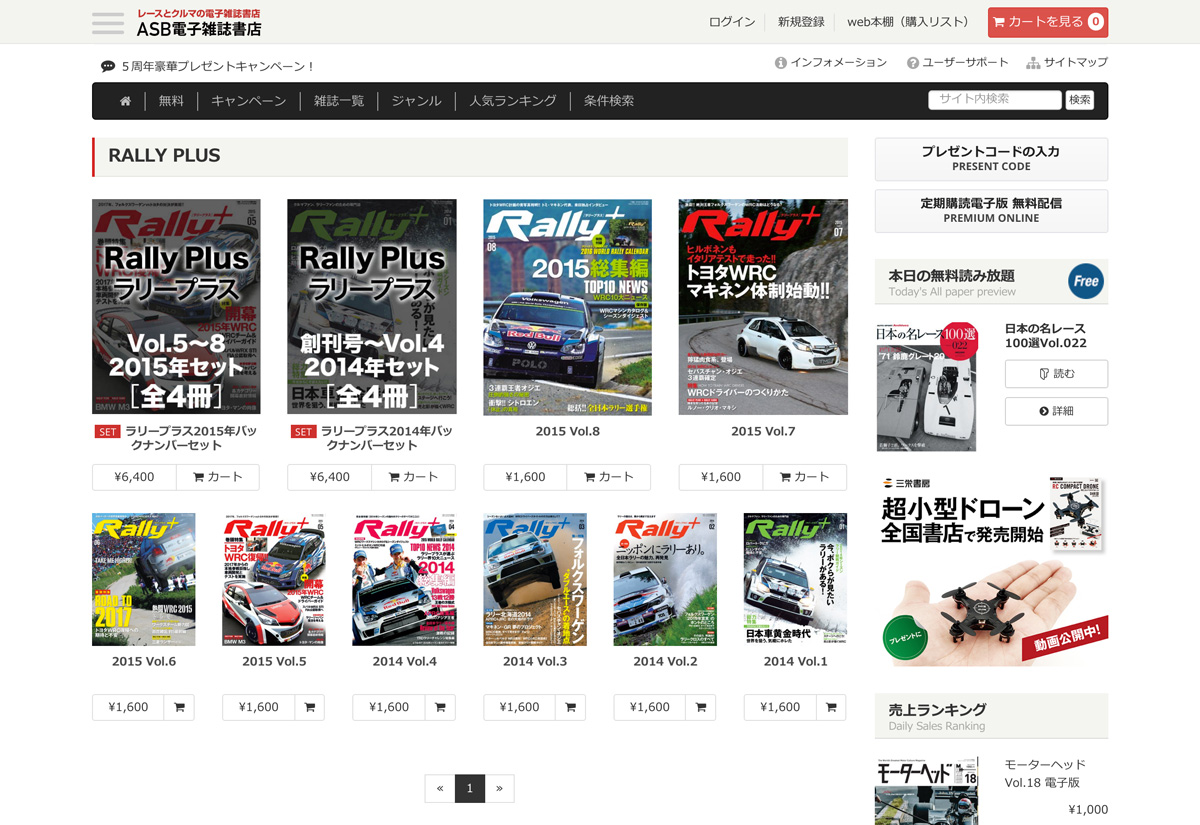Add 2014 Vol.1 to cart via icon
This screenshot has height=825, width=1200.
click(830, 707)
